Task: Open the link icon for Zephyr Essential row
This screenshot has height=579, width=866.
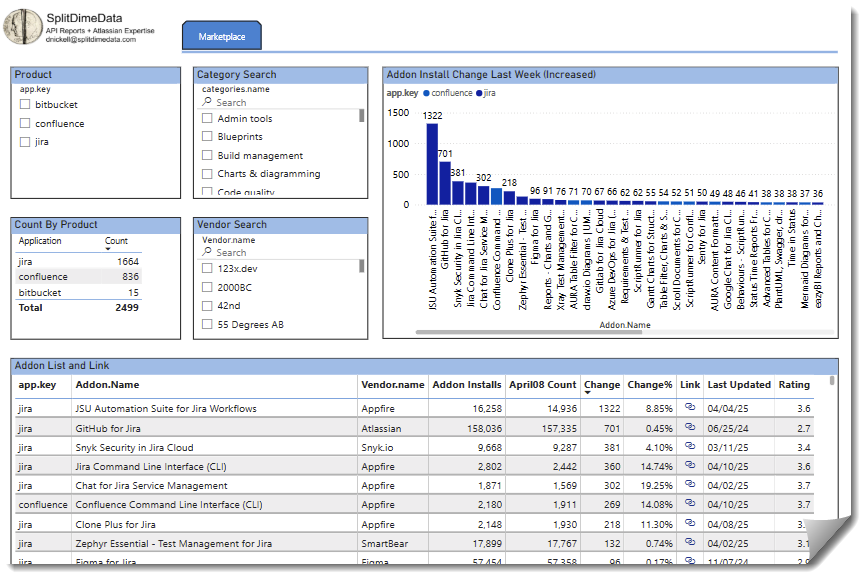Action: click(690, 542)
